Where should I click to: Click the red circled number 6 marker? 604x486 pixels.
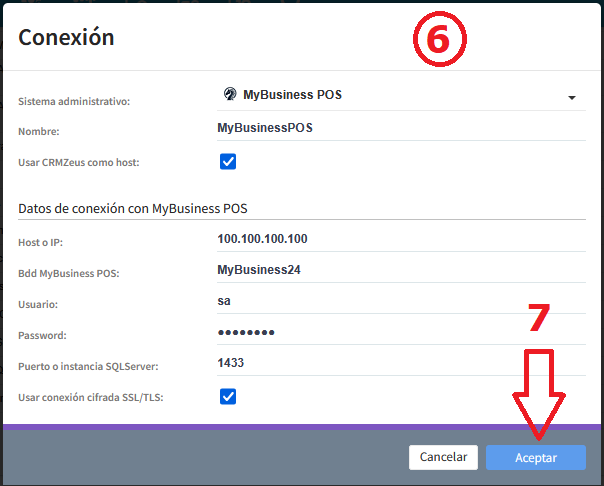point(440,41)
